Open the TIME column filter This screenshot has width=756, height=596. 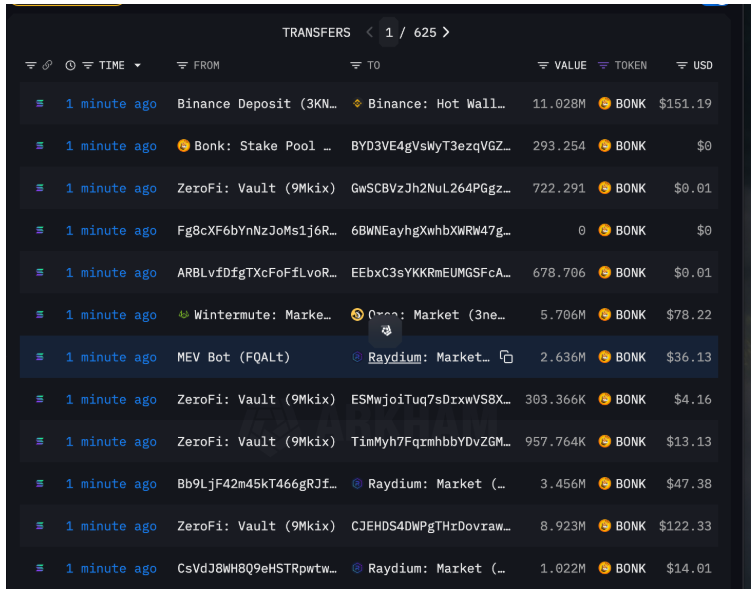tap(88, 65)
